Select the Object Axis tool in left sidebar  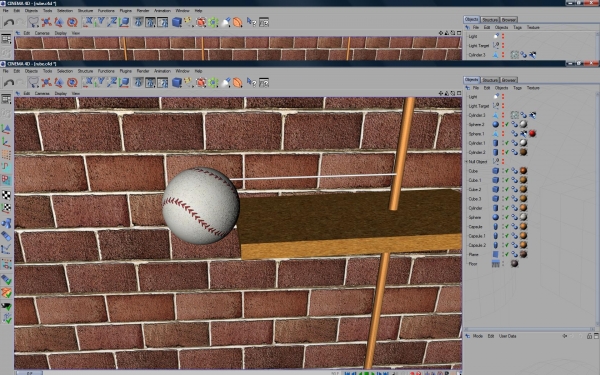tap(6, 142)
